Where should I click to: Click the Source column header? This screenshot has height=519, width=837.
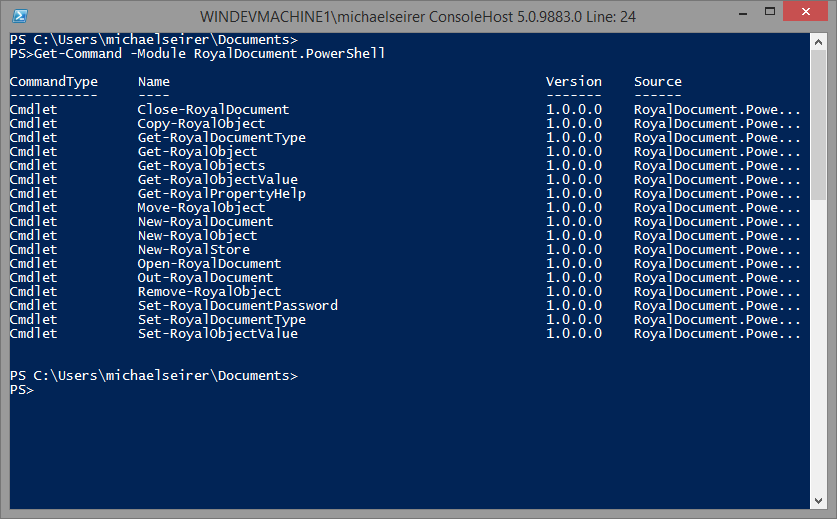pyautogui.click(x=657, y=81)
